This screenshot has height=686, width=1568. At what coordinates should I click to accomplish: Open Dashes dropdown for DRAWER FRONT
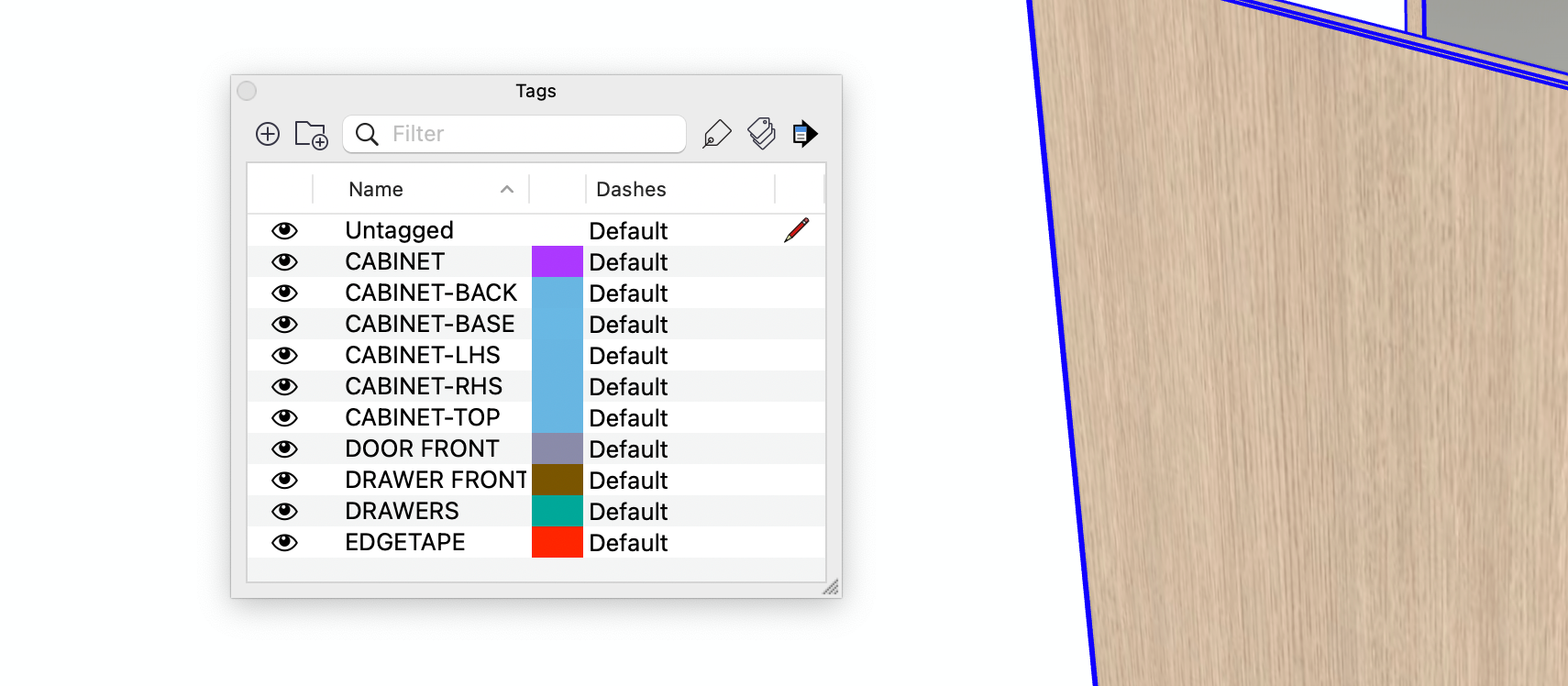pos(628,481)
